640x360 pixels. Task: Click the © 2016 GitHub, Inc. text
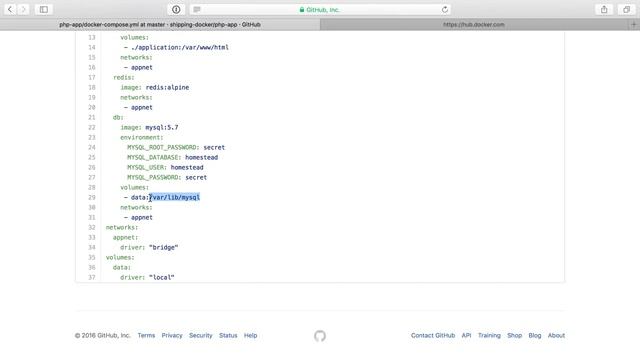point(102,336)
